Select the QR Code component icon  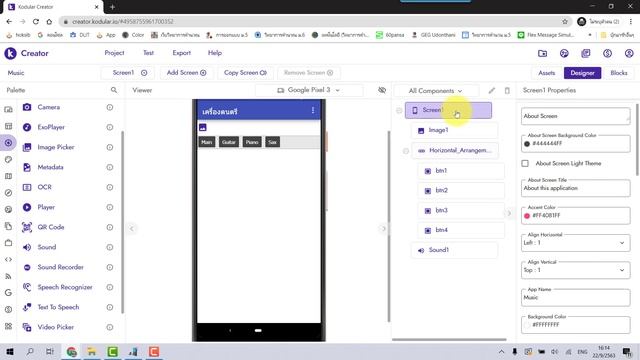27,227
